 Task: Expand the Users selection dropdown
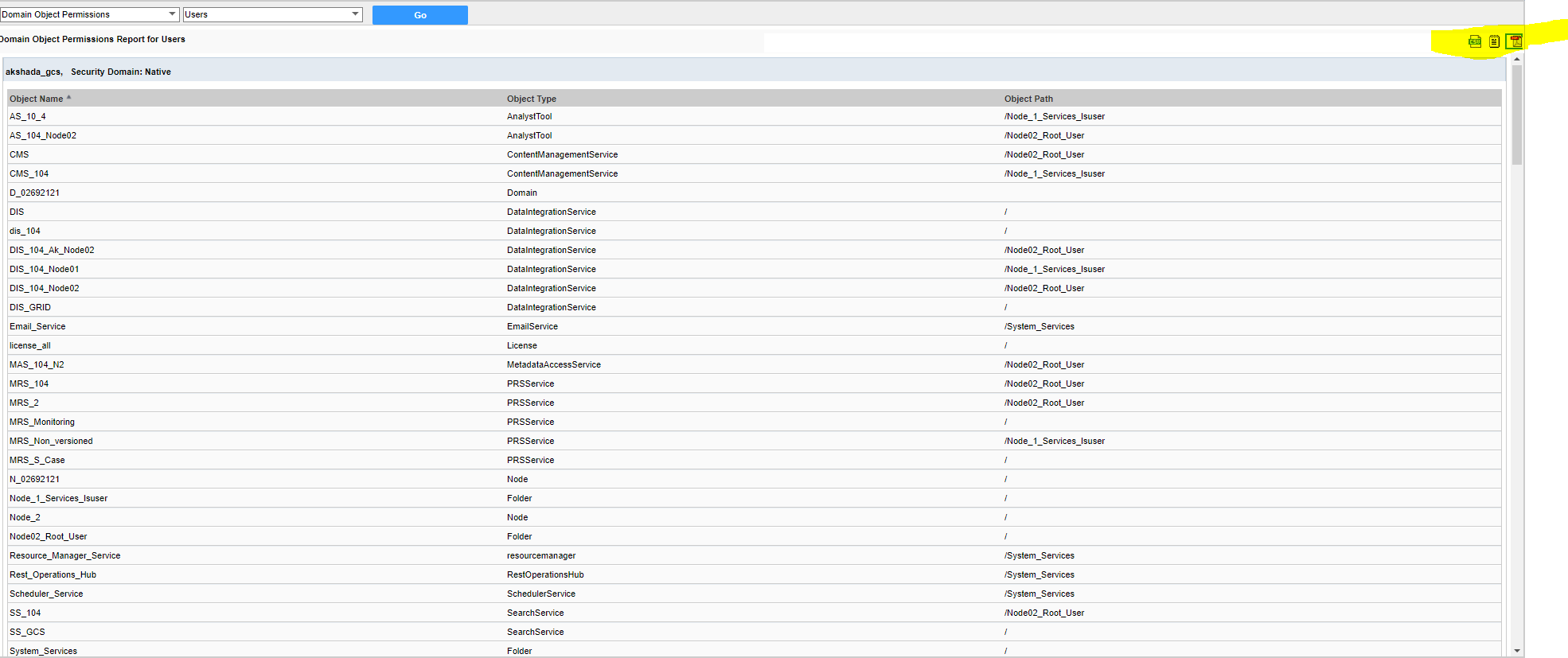pyautogui.click(x=273, y=14)
